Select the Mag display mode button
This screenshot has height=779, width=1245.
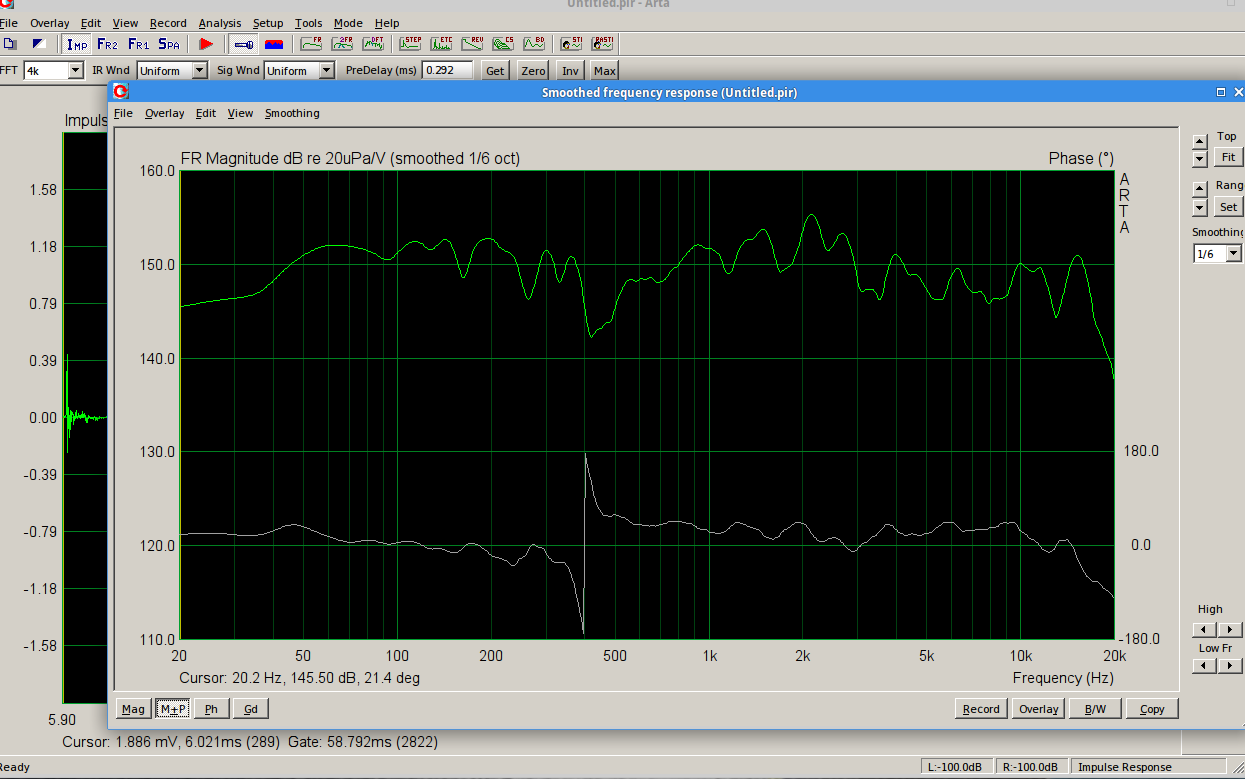[132, 709]
